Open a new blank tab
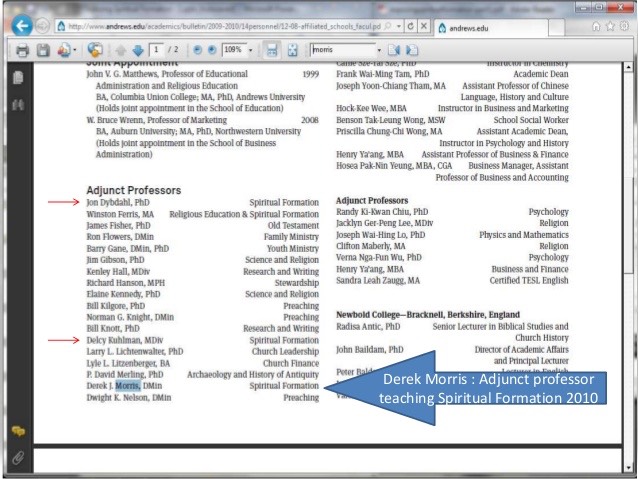The height and width of the screenshot is (479, 638). point(556,28)
